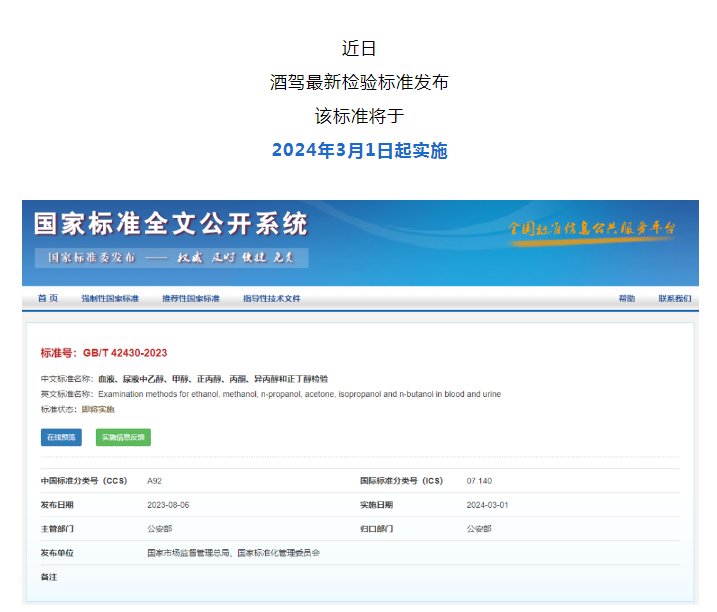Click the English standard name starting with Examination methods
717x612 pixels.
(299, 394)
